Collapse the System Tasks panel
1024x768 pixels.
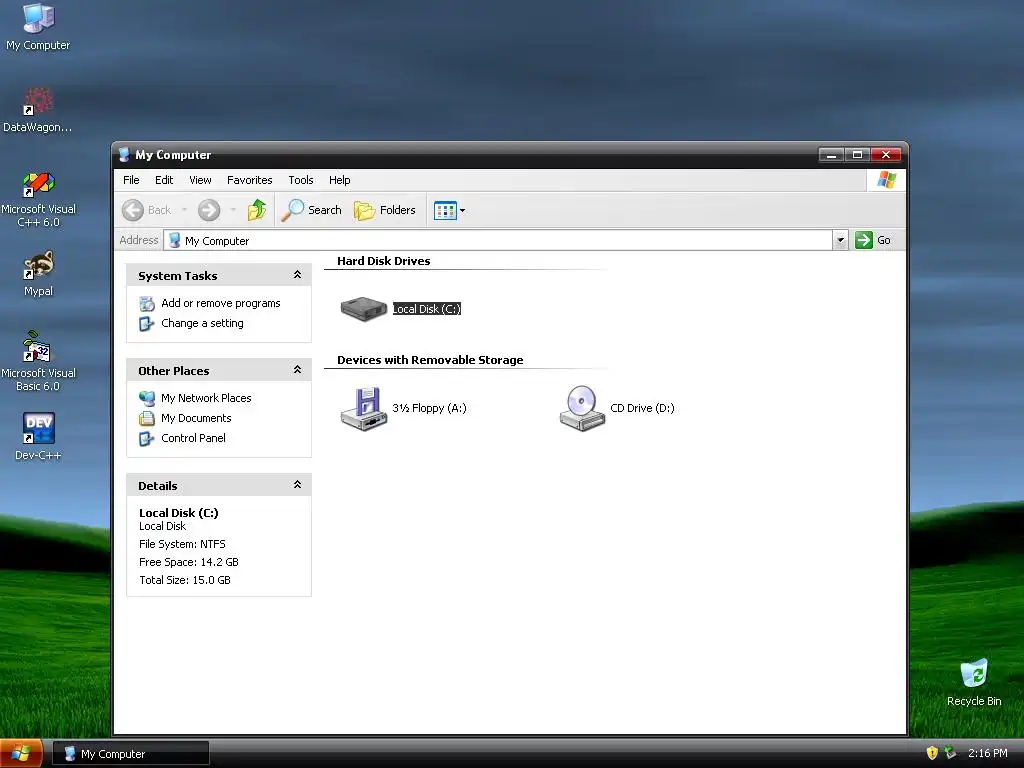pos(297,275)
